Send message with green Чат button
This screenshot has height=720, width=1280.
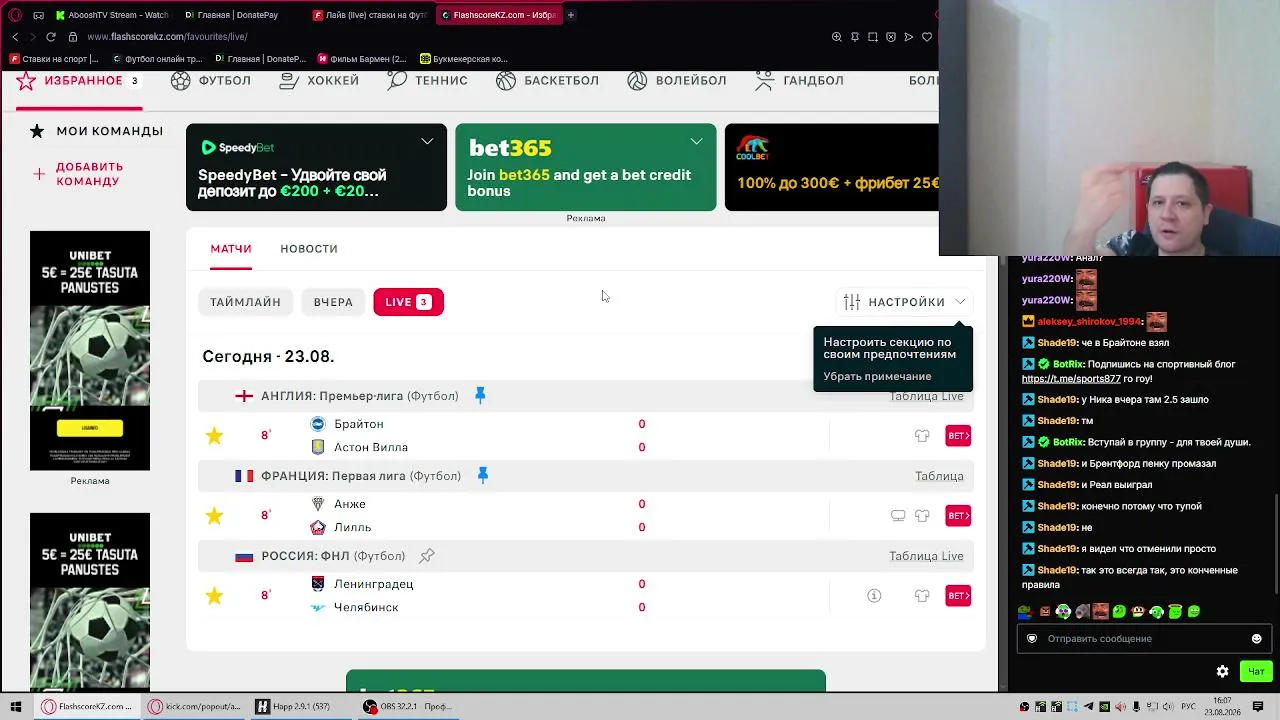[1256, 671]
